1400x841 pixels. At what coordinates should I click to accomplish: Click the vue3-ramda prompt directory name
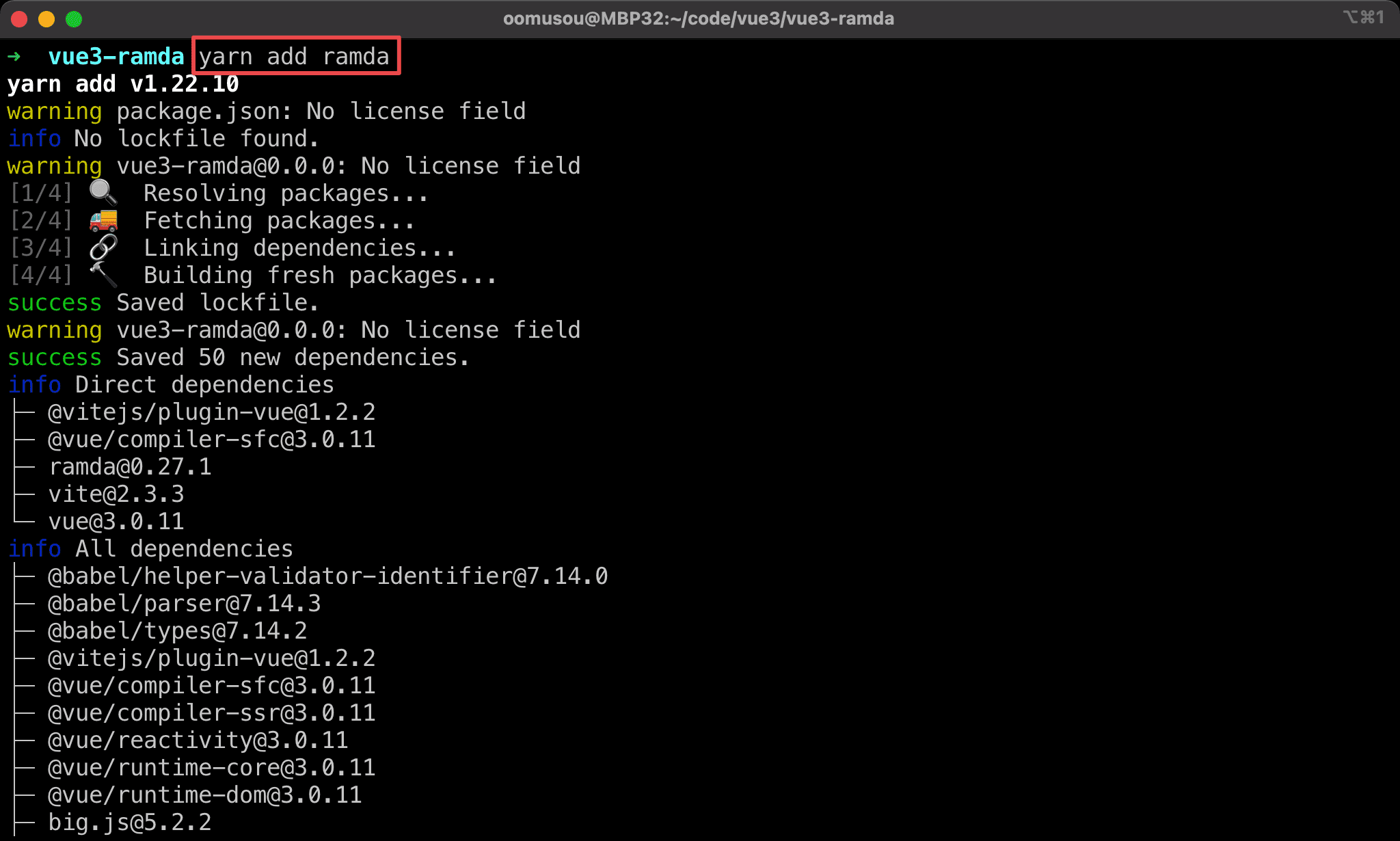pyautogui.click(x=116, y=56)
